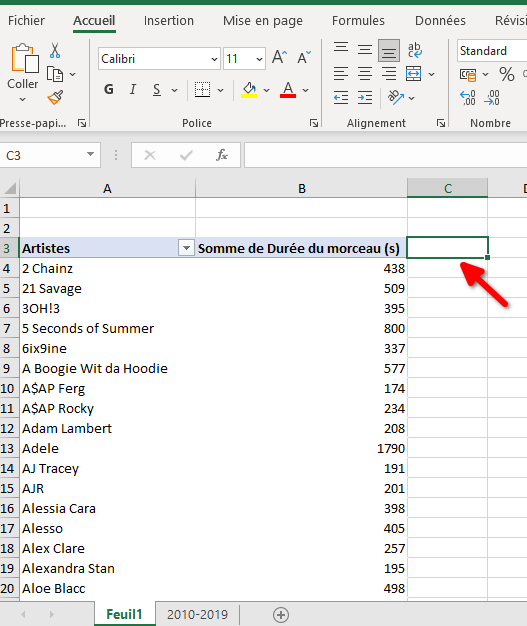
Task: Apply accounting number format icon
Action: point(468,75)
